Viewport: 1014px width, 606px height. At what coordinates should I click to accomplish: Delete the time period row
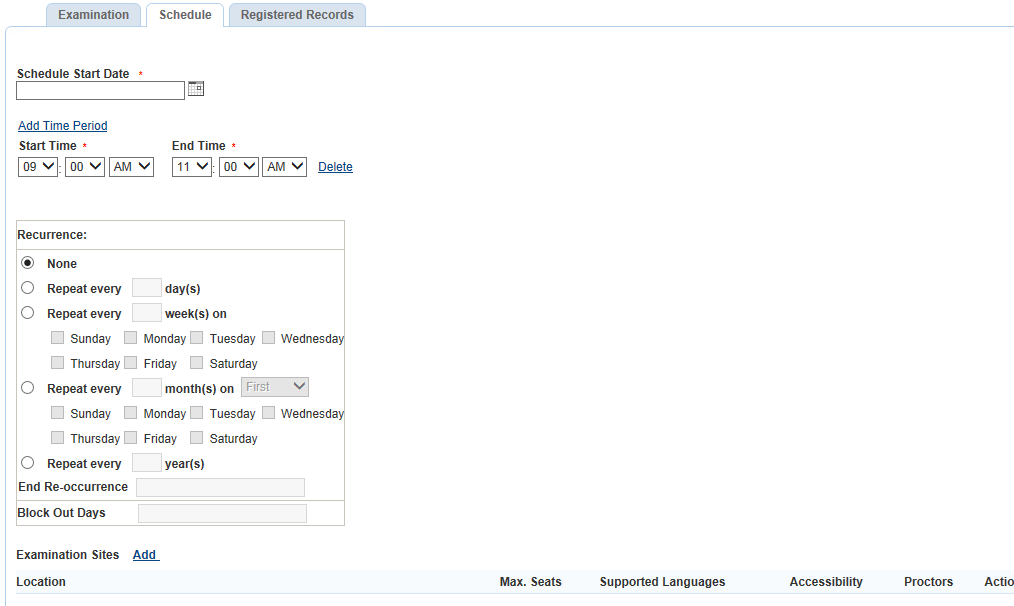tap(335, 167)
